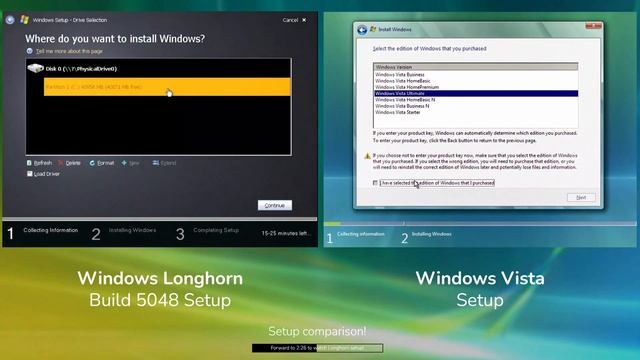
Task: Click 'Installing Windows' step in Longhorn setup
Action: tap(132, 230)
